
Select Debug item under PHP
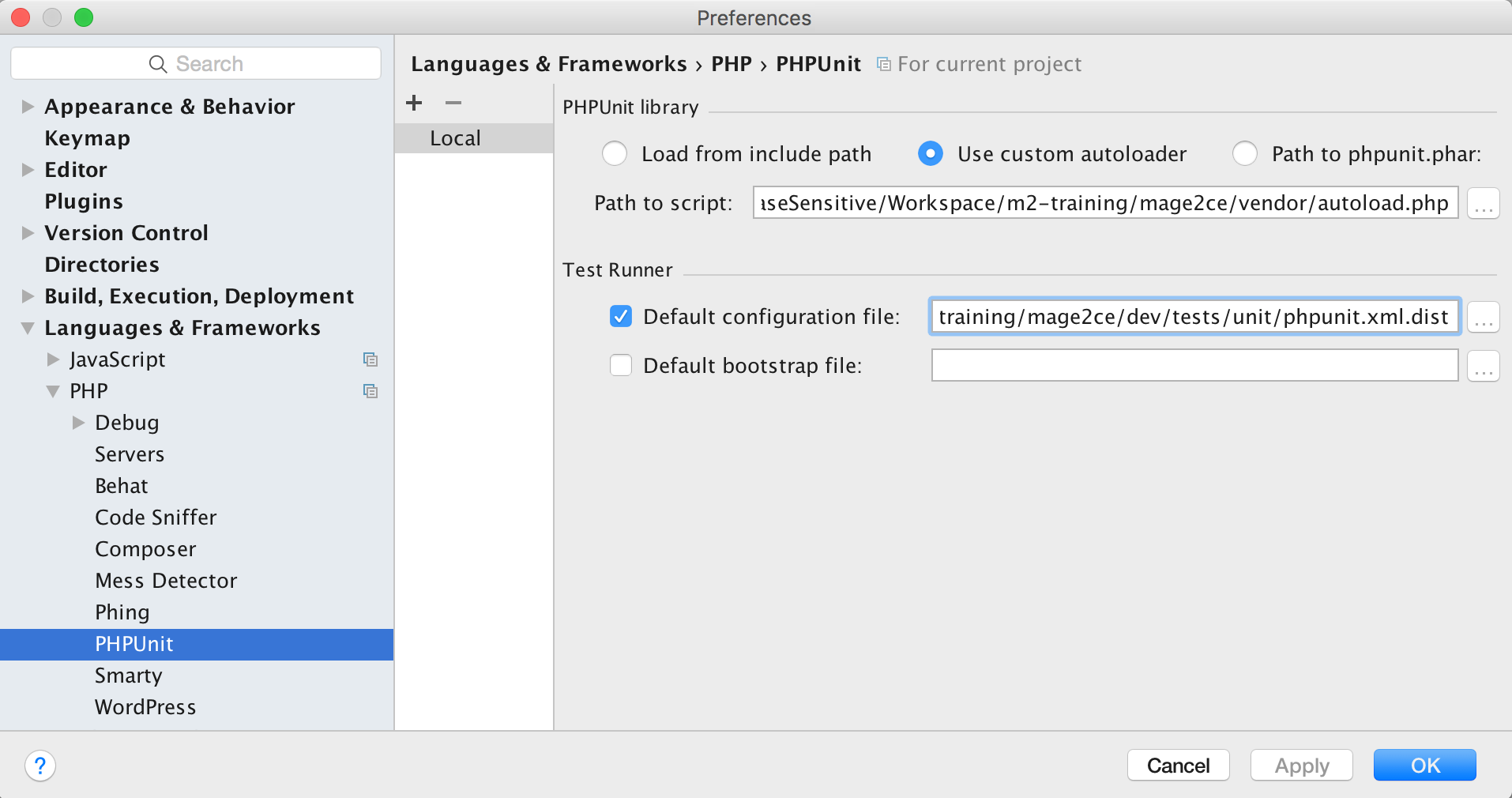coord(127,423)
